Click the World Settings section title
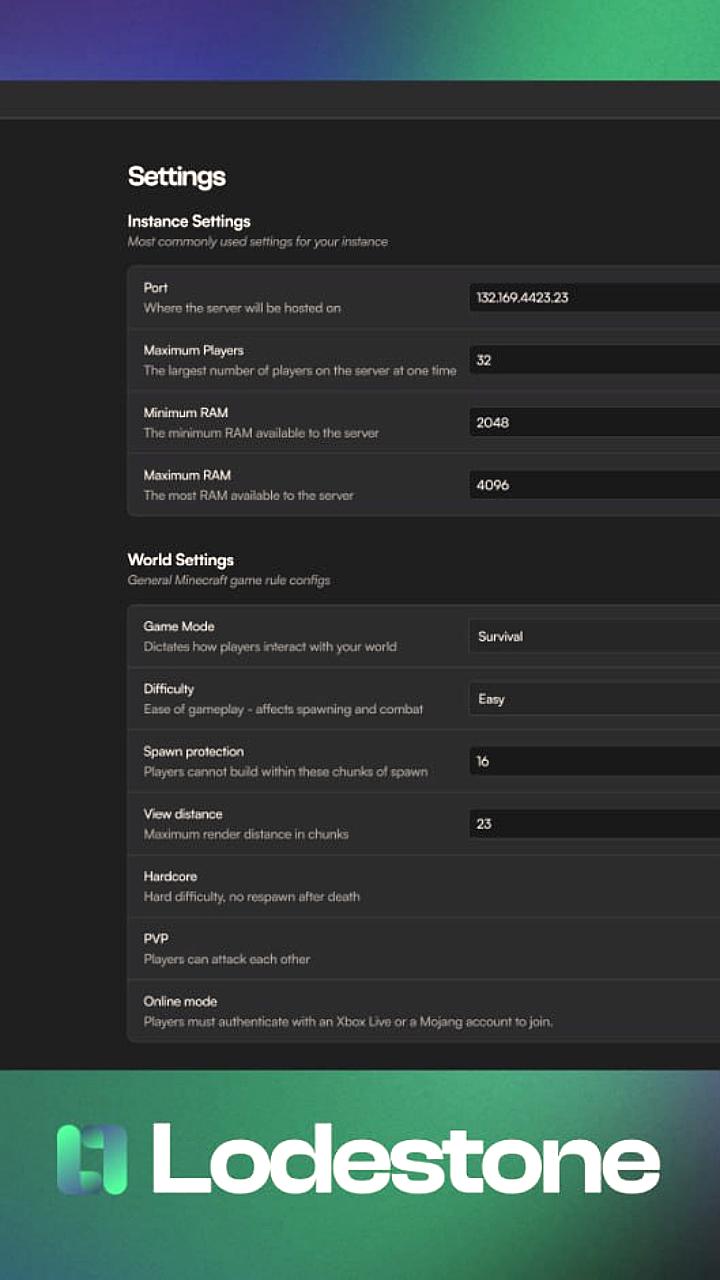 (x=181, y=560)
